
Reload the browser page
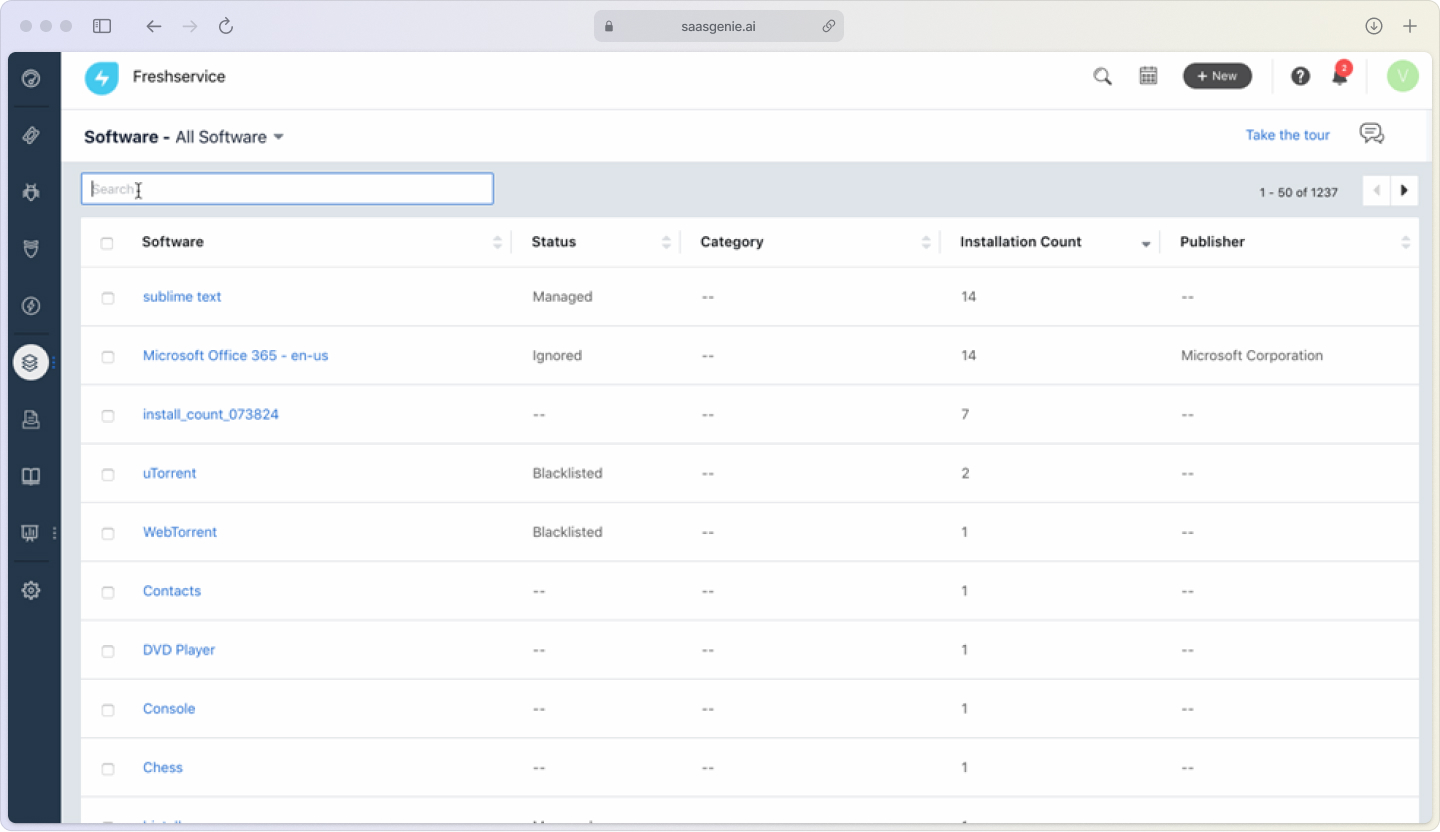click(226, 26)
